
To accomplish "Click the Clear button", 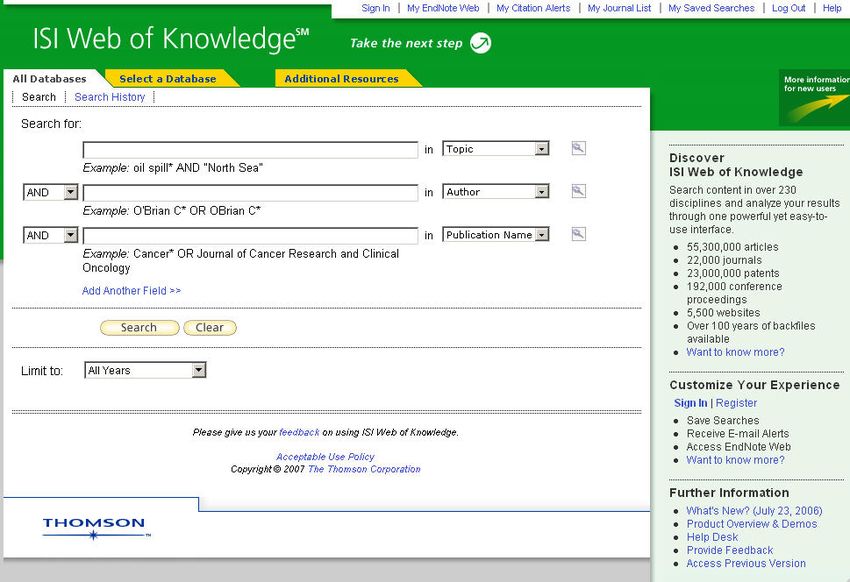I will [210, 327].
